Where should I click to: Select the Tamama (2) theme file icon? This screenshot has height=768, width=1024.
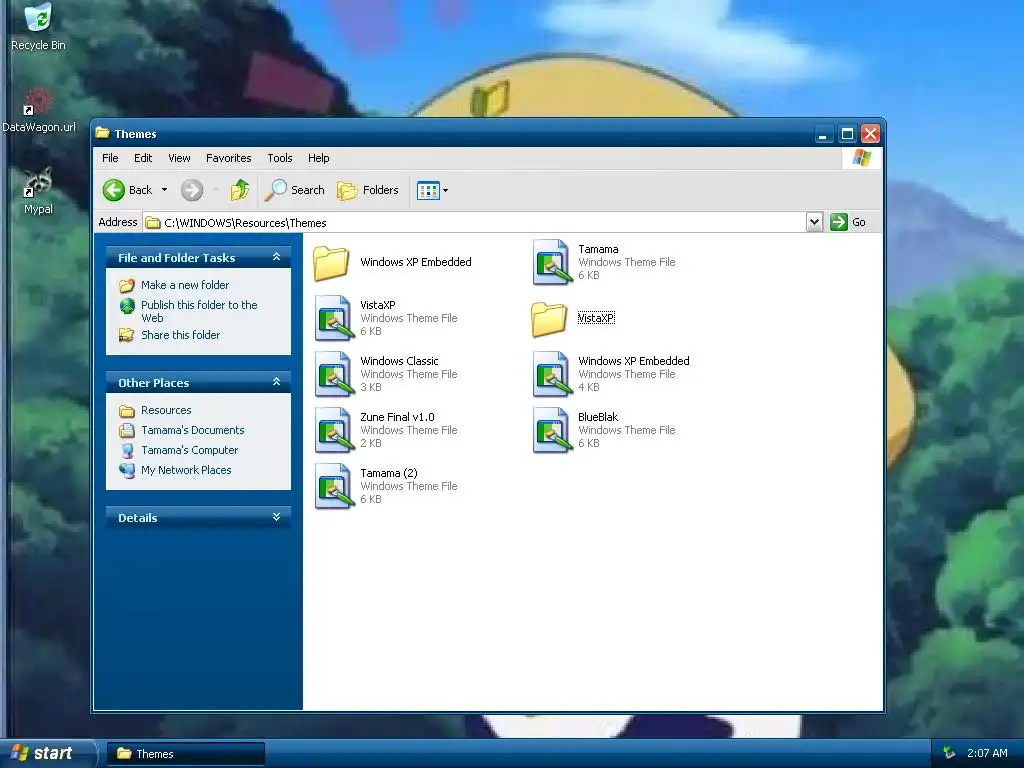[x=334, y=487]
